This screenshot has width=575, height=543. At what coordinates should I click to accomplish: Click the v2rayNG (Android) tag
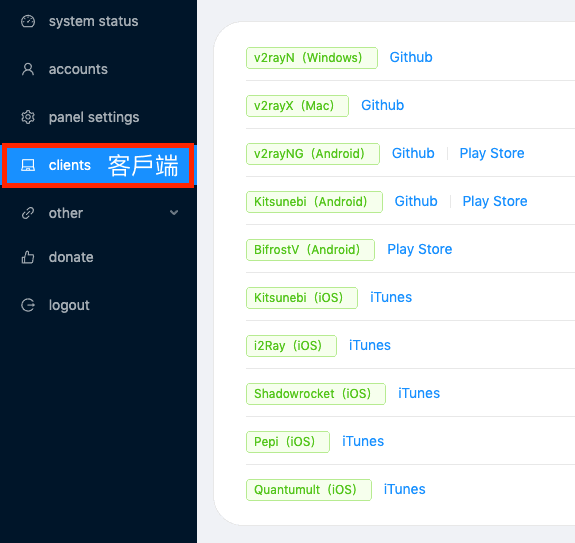pyautogui.click(x=313, y=154)
